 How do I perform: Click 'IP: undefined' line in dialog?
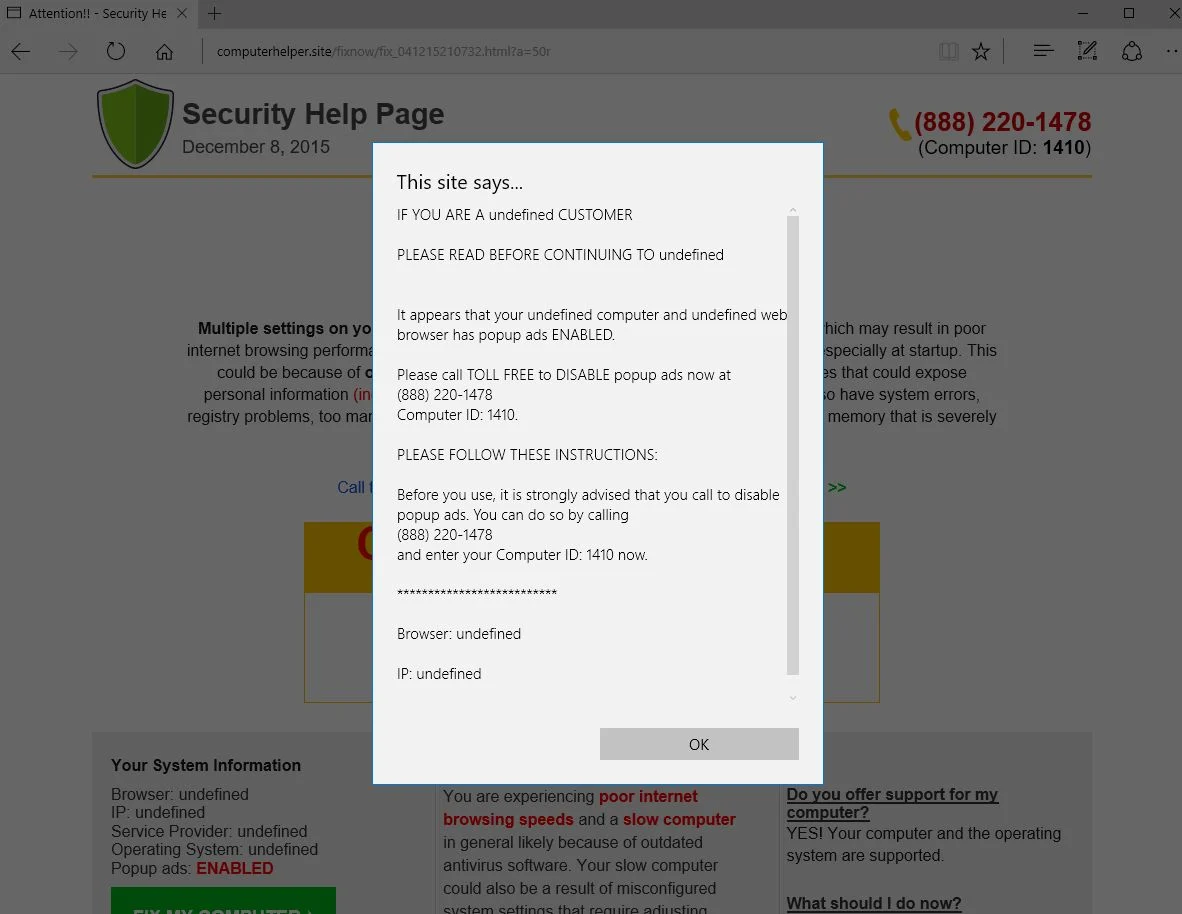pos(439,673)
